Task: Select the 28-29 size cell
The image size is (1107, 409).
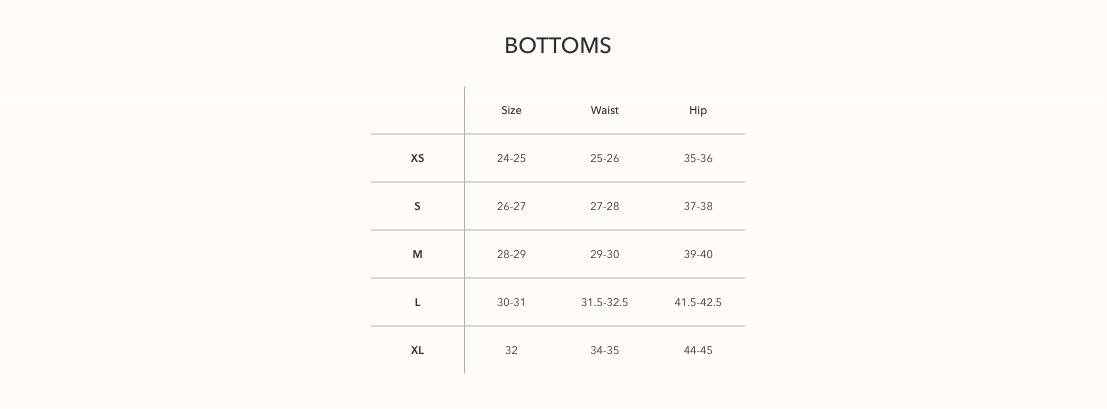Action: (511, 254)
